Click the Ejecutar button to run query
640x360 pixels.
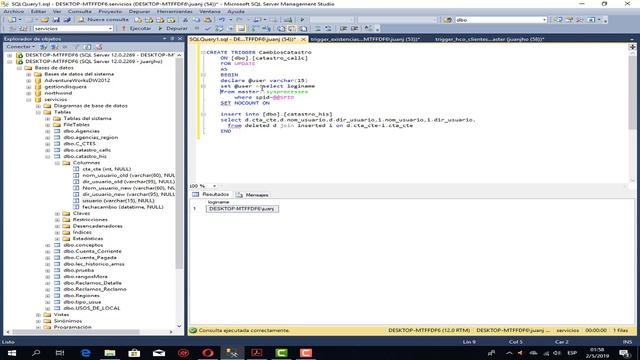(x=136, y=29)
